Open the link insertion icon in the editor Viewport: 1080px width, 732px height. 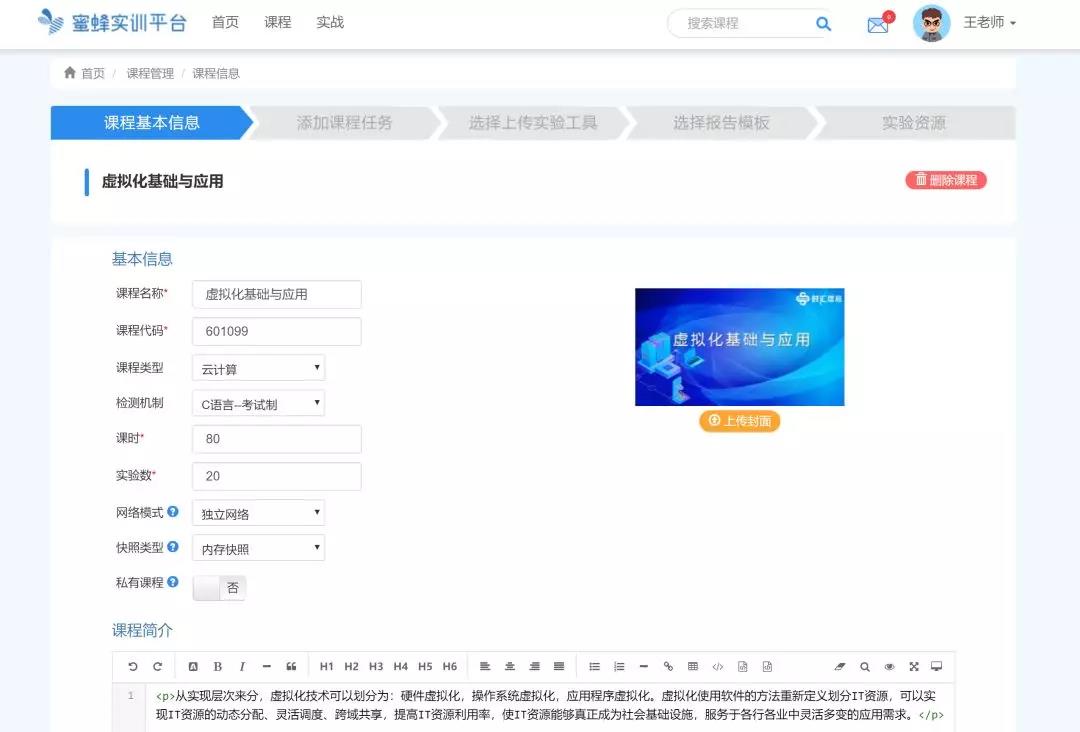click(668, 666)
